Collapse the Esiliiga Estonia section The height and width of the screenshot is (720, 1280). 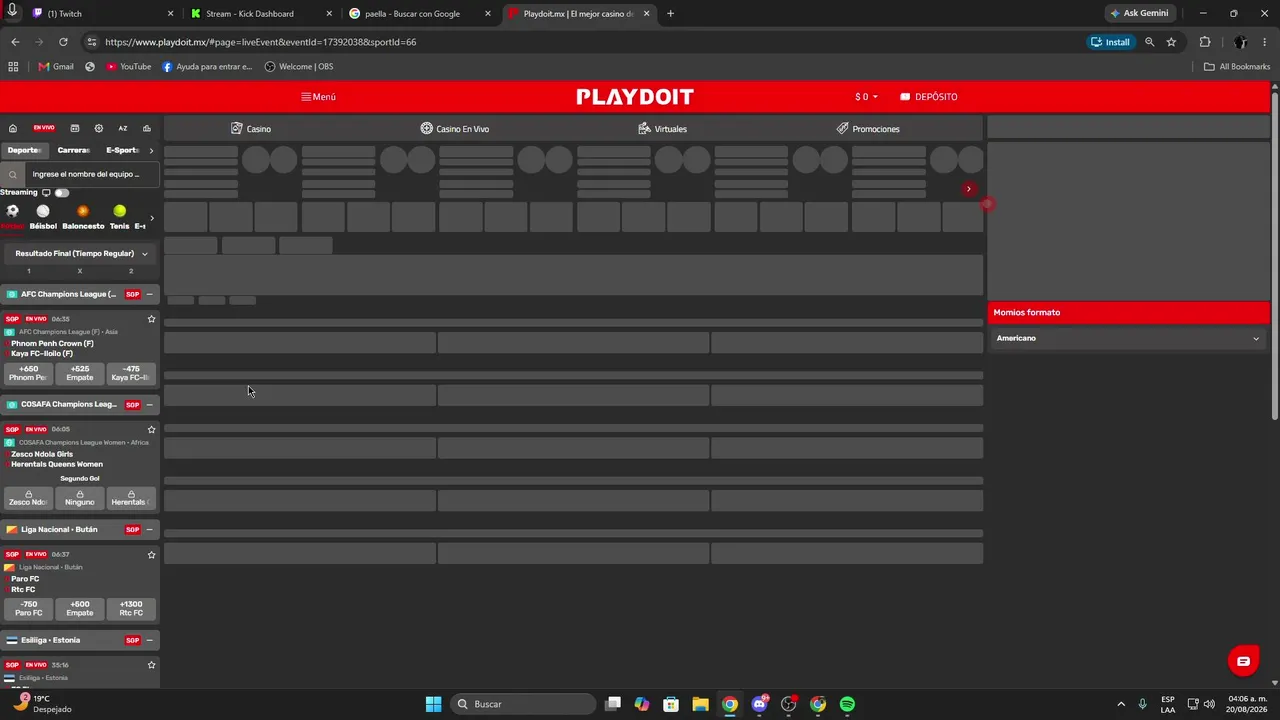coord(150,640)
